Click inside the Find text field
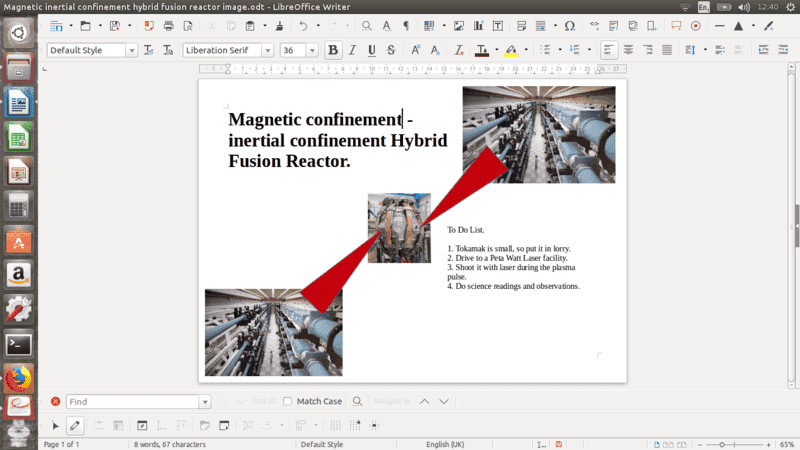 (x=132, y=401)
